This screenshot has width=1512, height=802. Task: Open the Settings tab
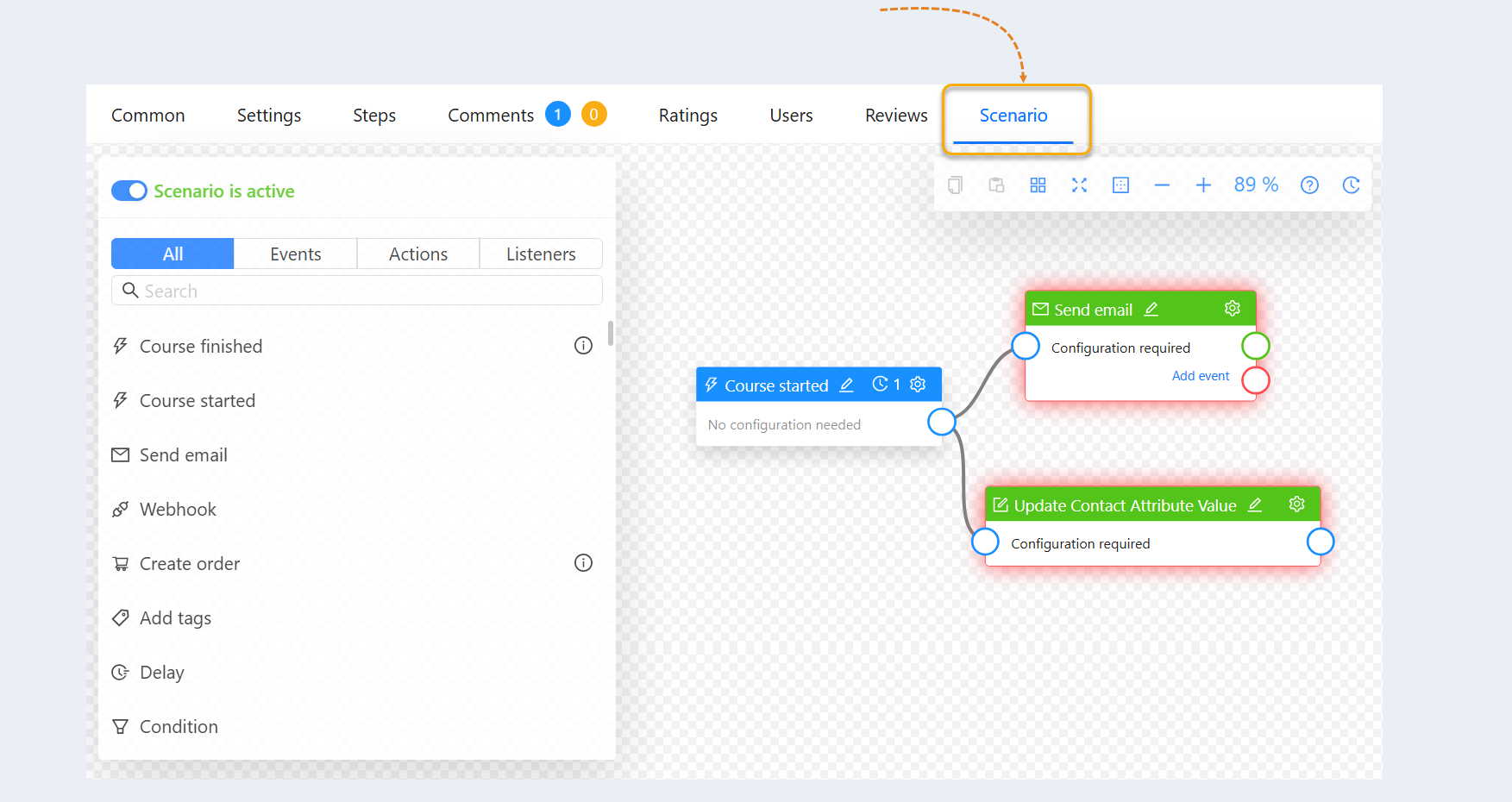click(269, 115)
